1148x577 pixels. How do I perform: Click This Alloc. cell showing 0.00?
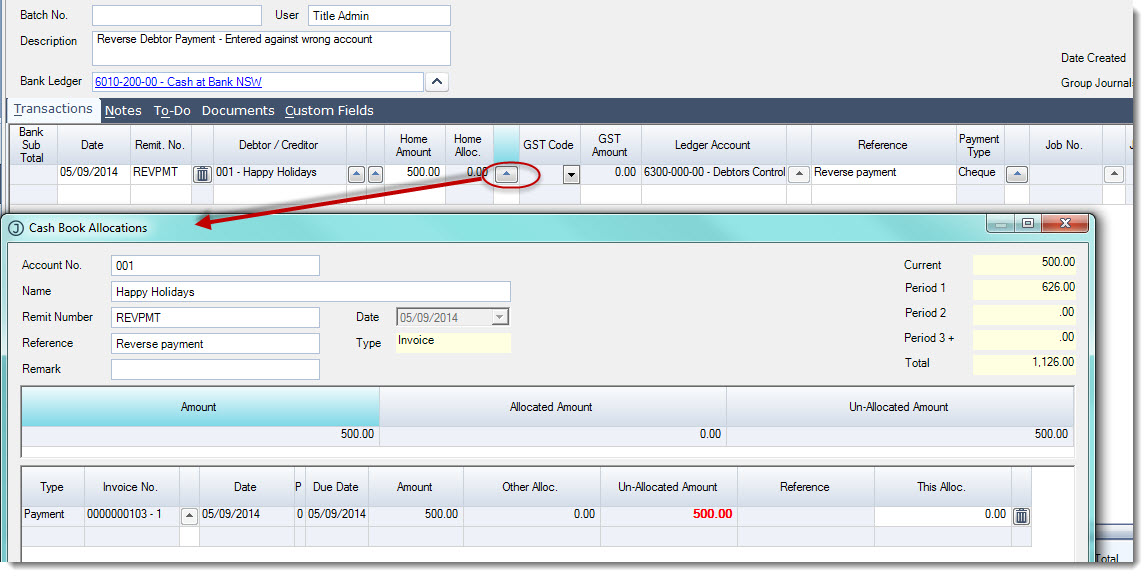click(942, 515)
